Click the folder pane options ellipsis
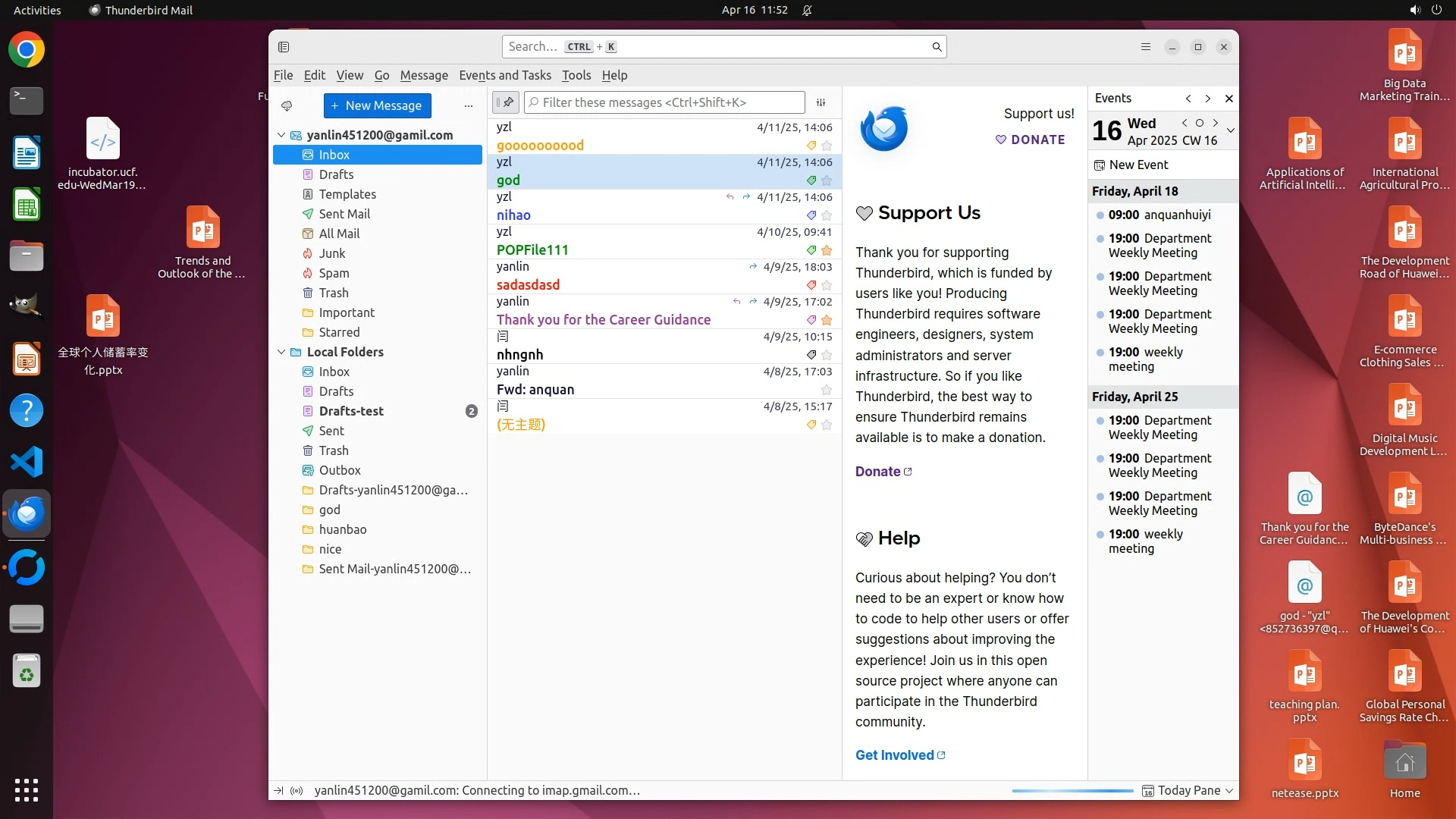 pyautogui.click(x=469, y=105)
